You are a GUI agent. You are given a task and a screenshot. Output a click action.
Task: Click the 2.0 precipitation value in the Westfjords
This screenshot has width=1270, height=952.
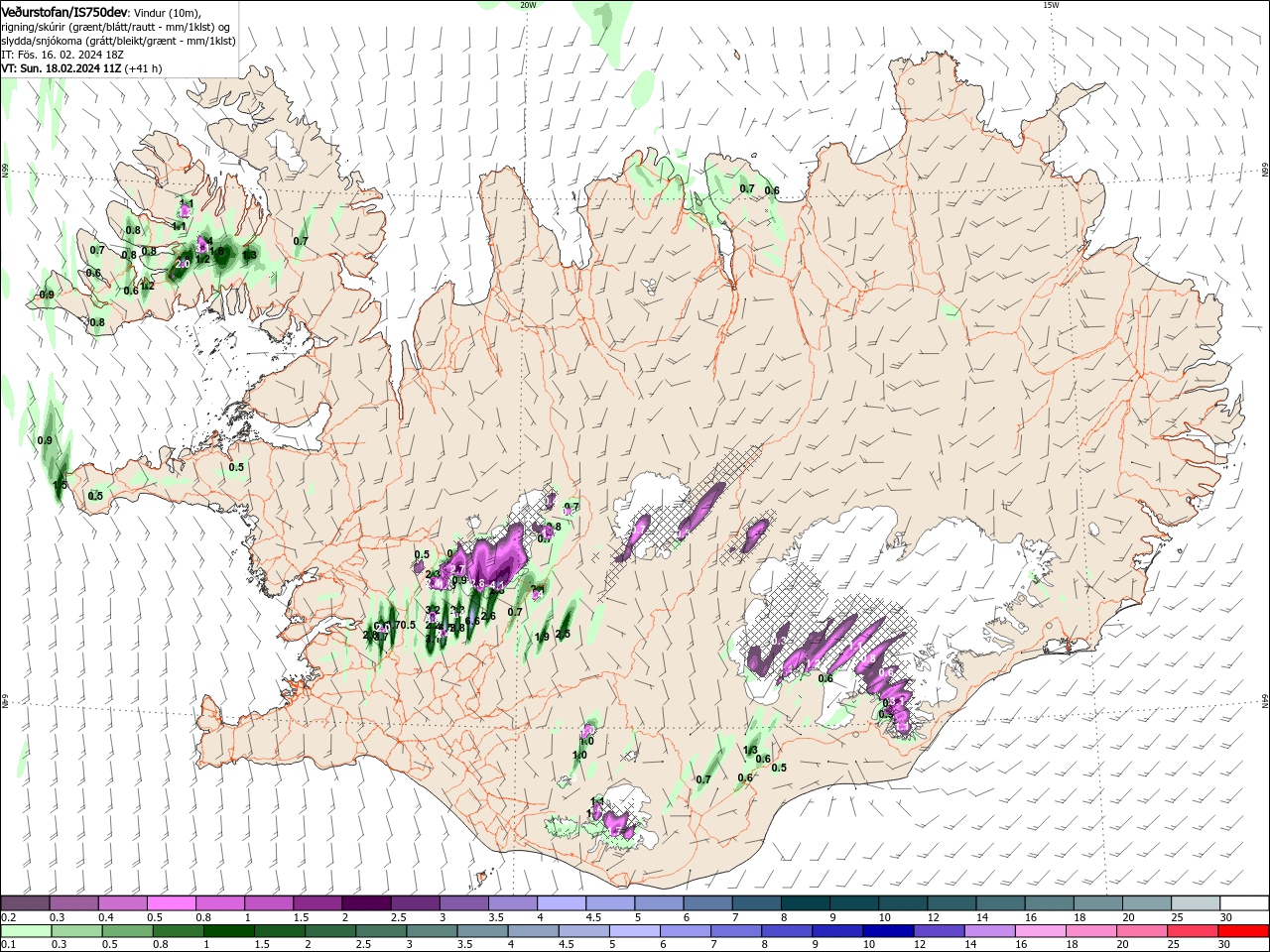point(183,264)
